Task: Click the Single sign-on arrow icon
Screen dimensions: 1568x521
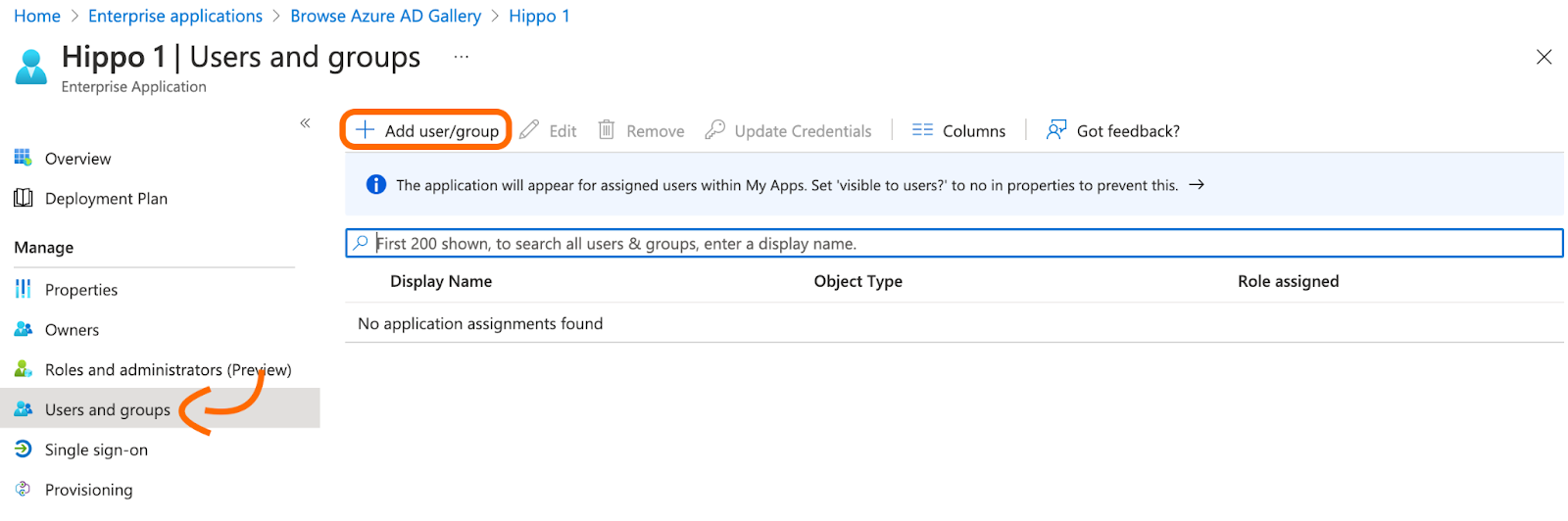Action: coord(24,449)
